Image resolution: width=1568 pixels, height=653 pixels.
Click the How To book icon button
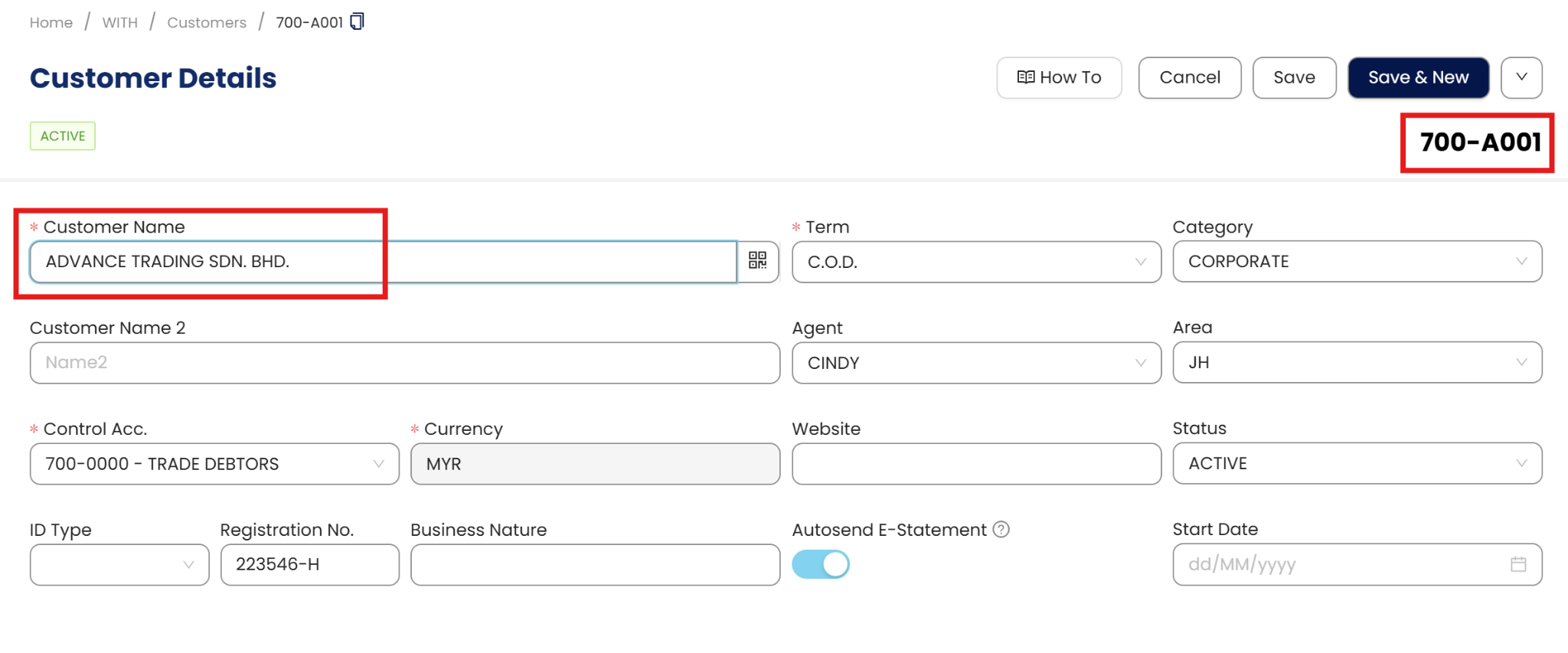tap(1059, 77)
